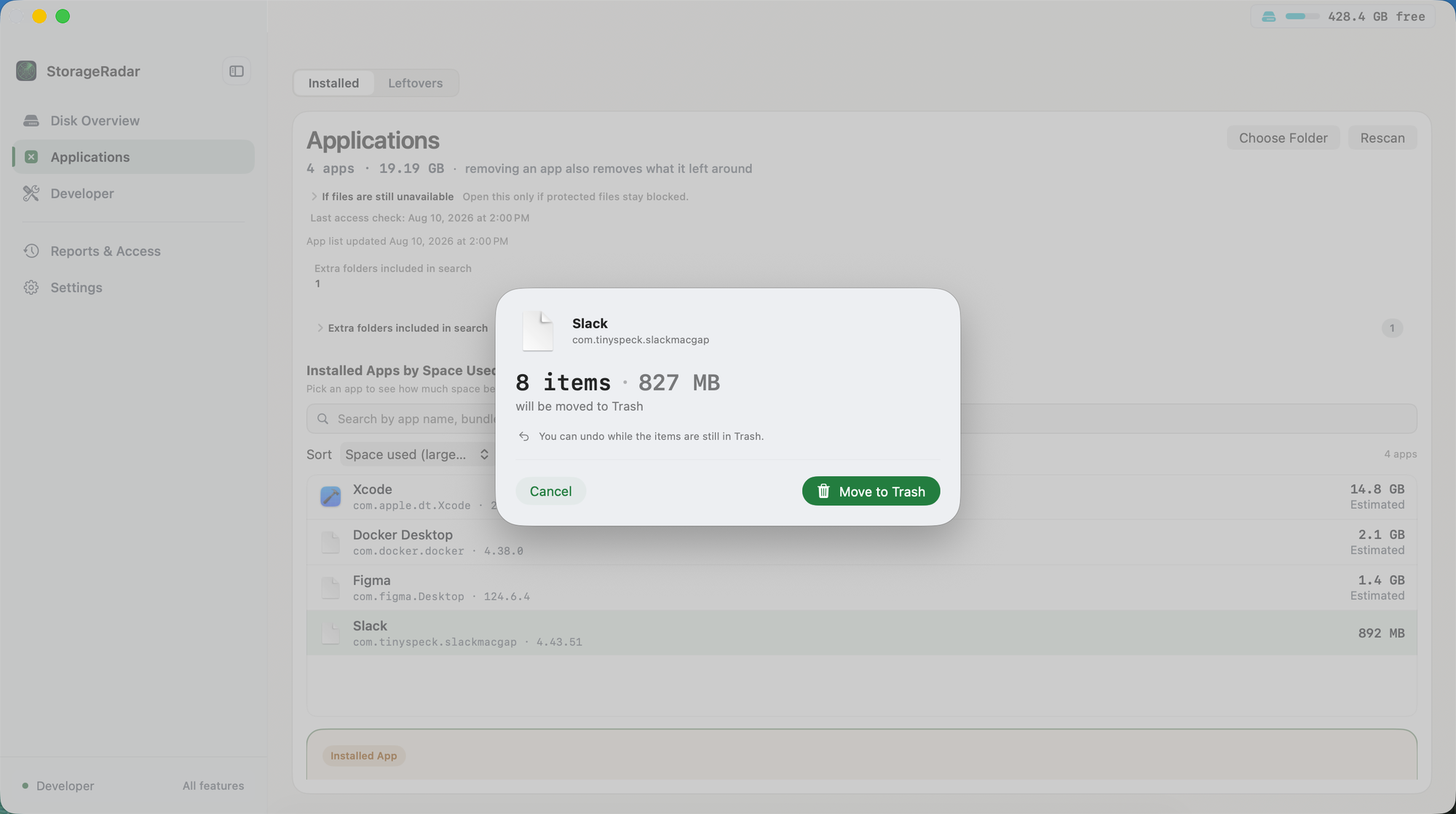This screenshot has height=814, width=1456.
Task: Open Disk Overview in sidebar
Action: 133,121
